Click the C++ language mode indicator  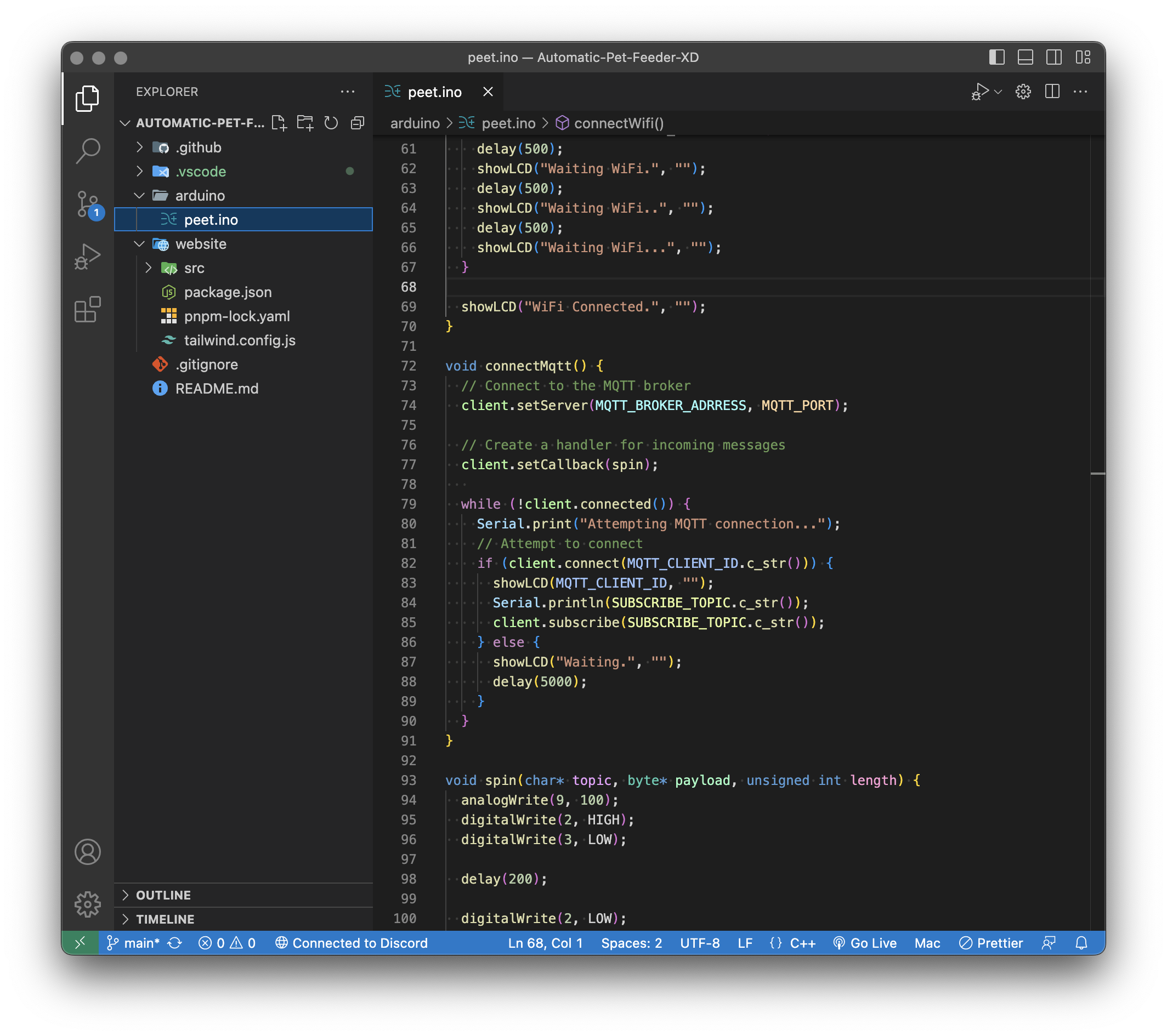point(802,943)
